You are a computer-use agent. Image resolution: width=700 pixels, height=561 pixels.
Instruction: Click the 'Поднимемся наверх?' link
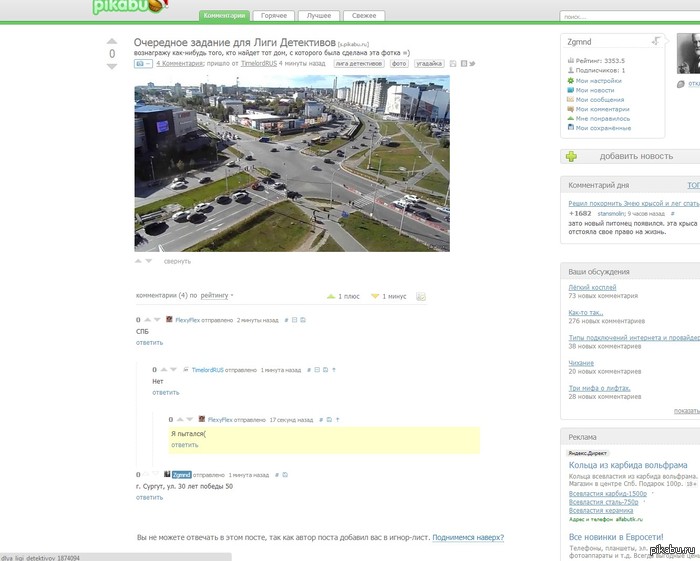468,538
